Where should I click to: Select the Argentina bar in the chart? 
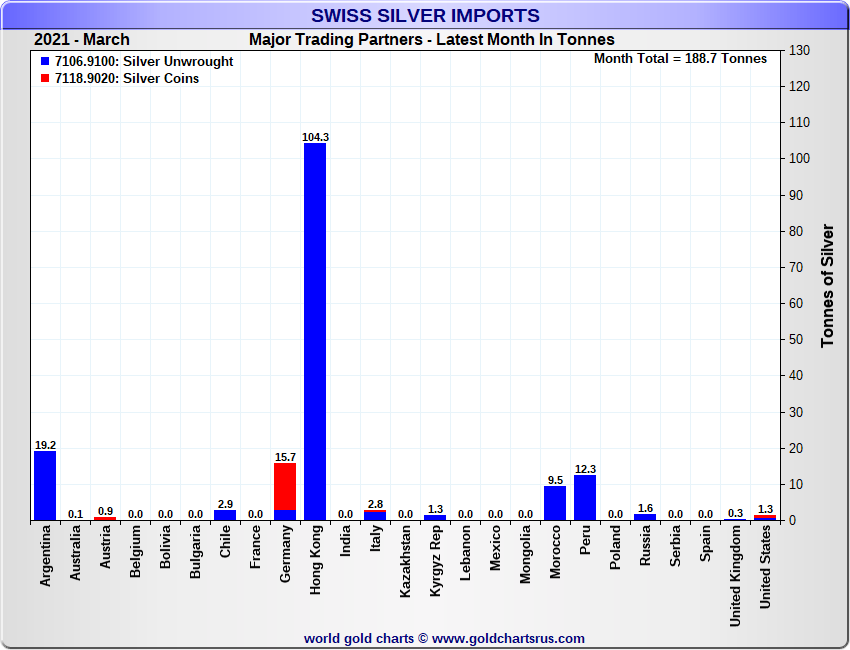click(45, 485)
